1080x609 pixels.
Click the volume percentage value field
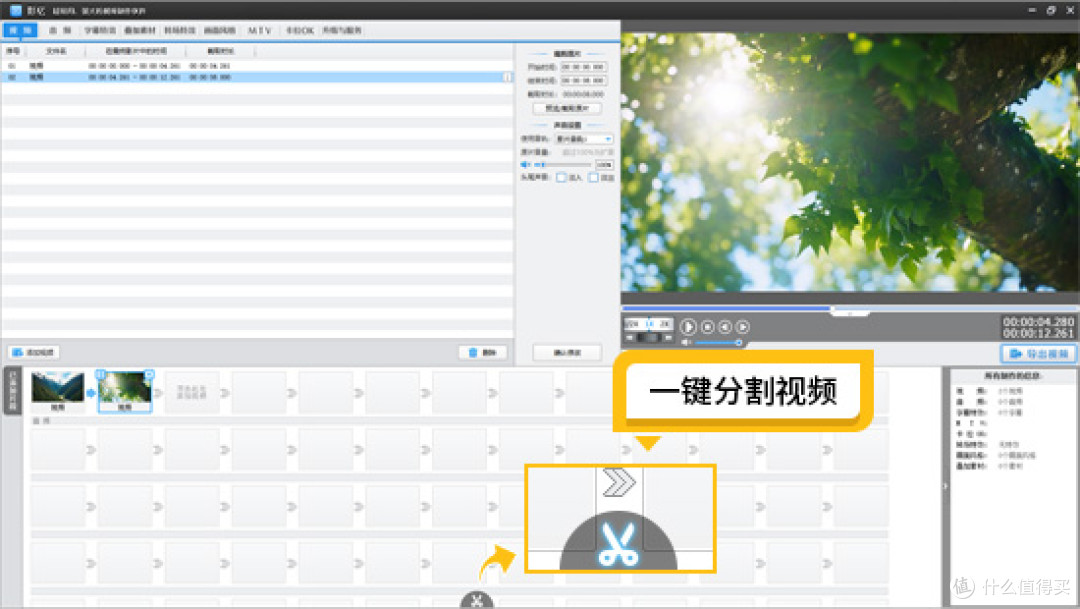point(604,165)
